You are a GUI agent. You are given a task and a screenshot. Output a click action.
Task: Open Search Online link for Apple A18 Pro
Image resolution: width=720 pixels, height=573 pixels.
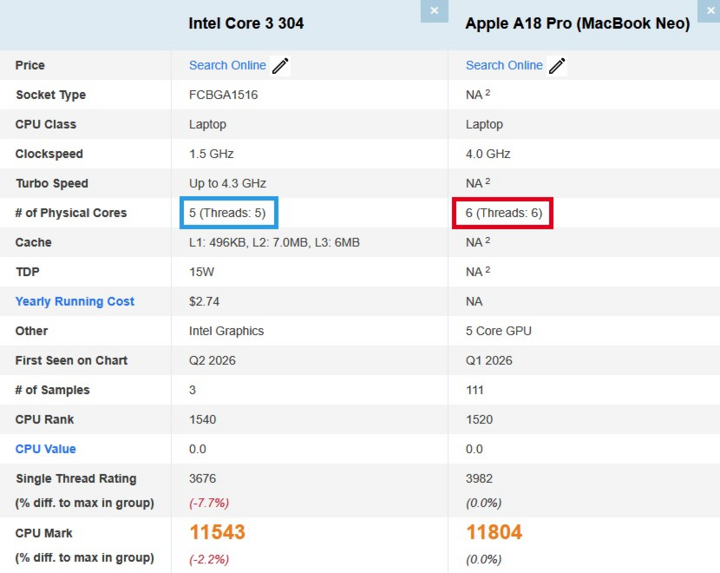coord(504,65)
